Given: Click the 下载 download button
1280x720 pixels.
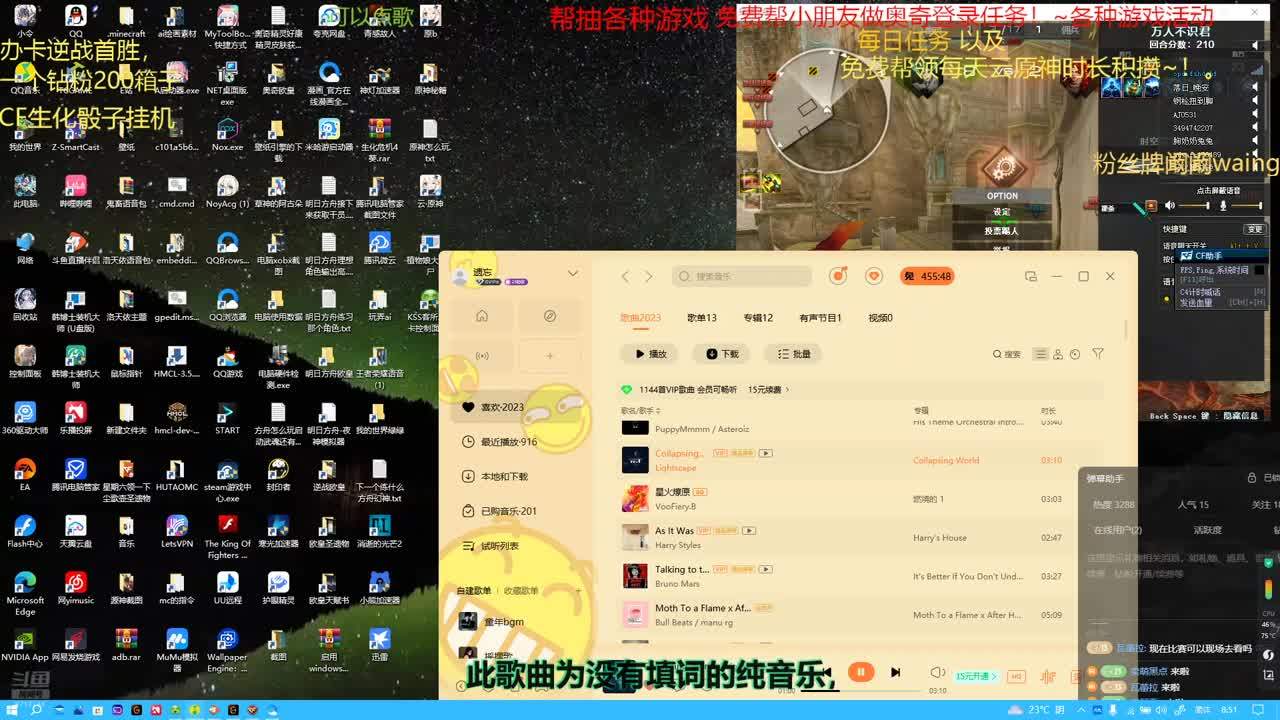Looking at the screenshot, I should [x=721, y=354].
